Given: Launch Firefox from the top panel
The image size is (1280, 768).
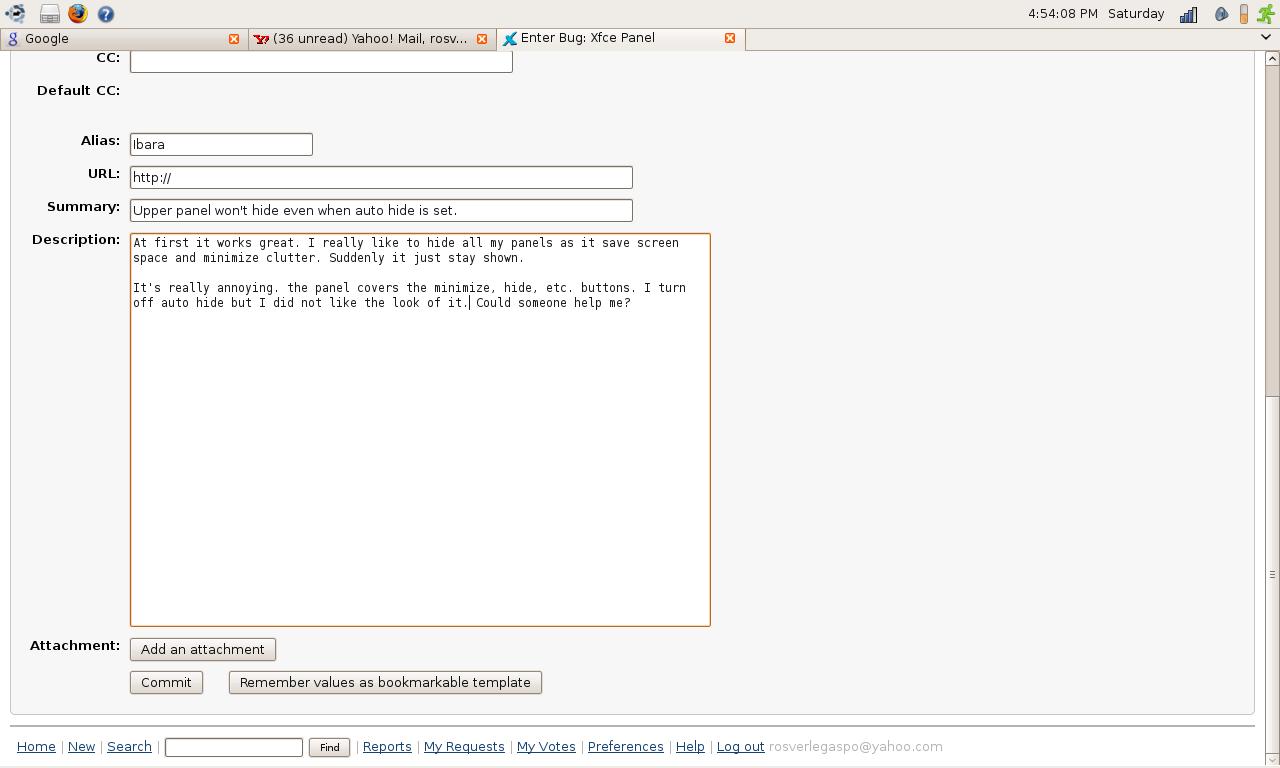Looking at the screenshot, I should 78,14.
